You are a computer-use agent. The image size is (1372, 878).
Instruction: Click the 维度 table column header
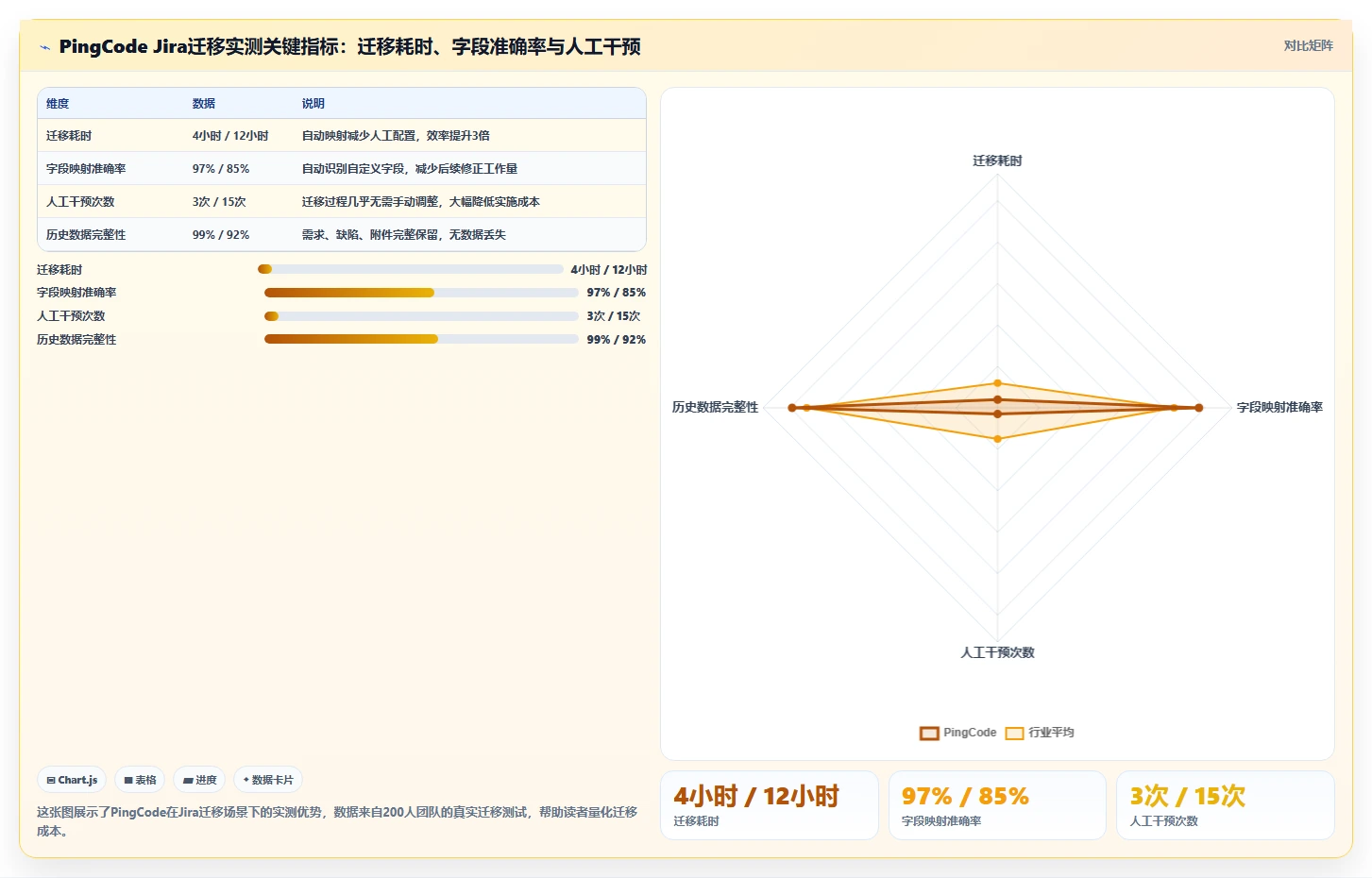(x=58, y=104)
